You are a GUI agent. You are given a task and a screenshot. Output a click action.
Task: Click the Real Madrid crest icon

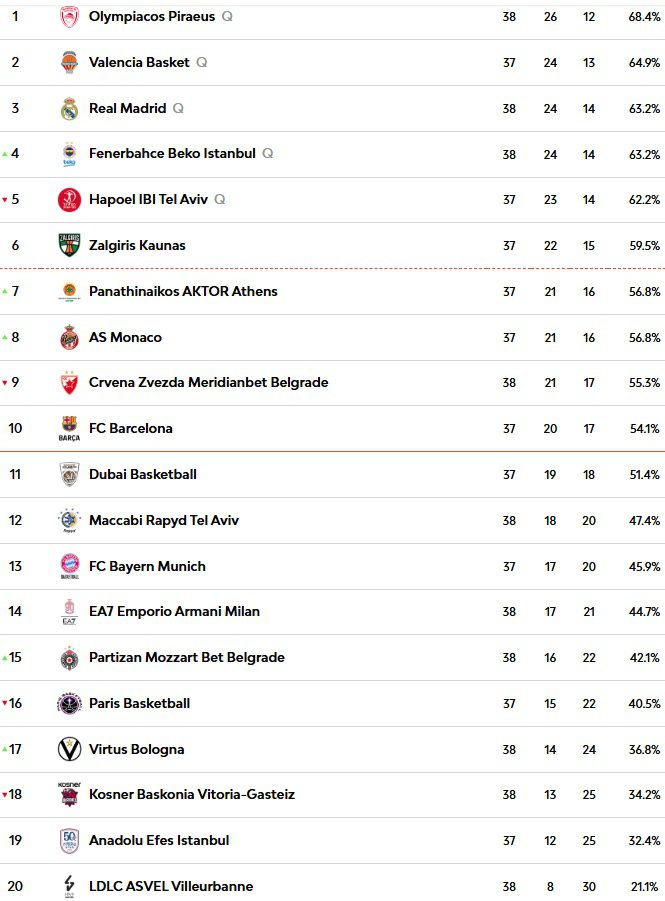[69, 108]
